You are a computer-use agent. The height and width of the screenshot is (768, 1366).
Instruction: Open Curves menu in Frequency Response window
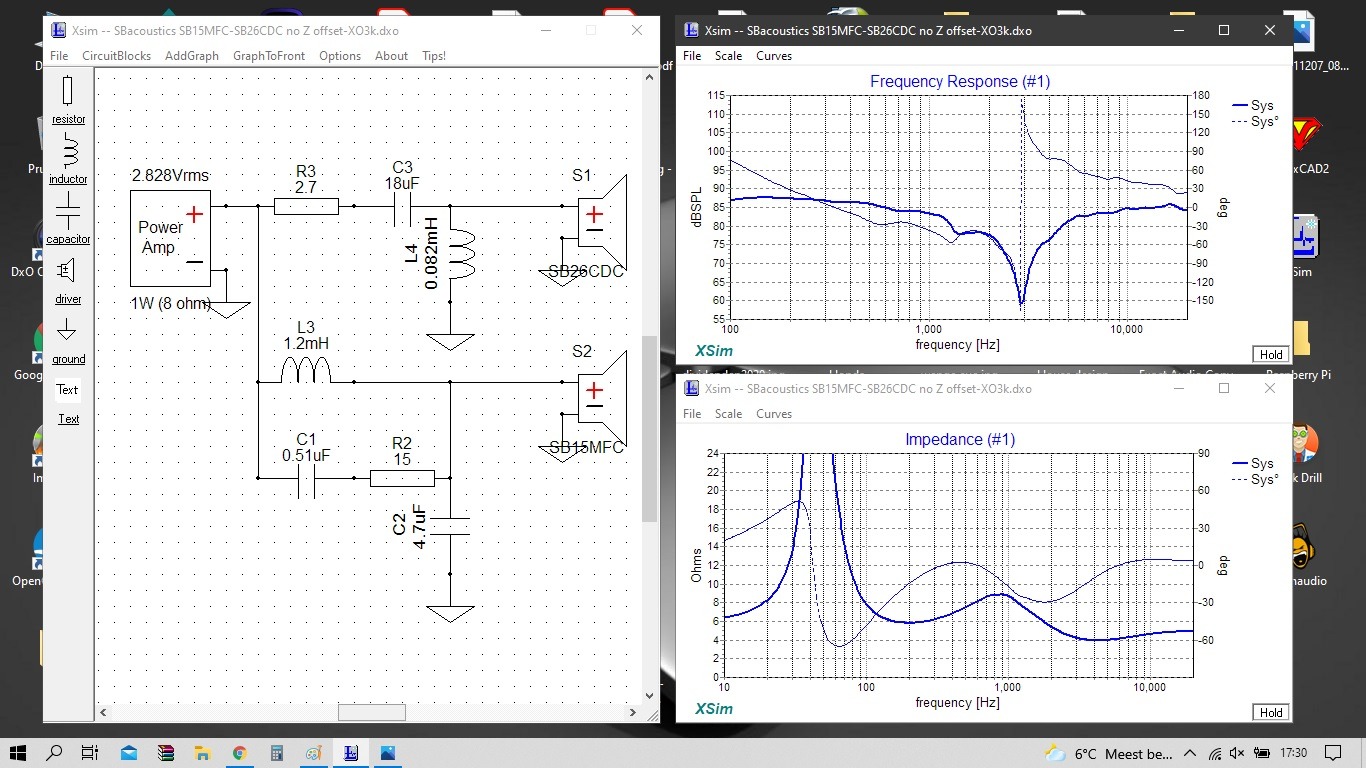[x=774, y=56]
